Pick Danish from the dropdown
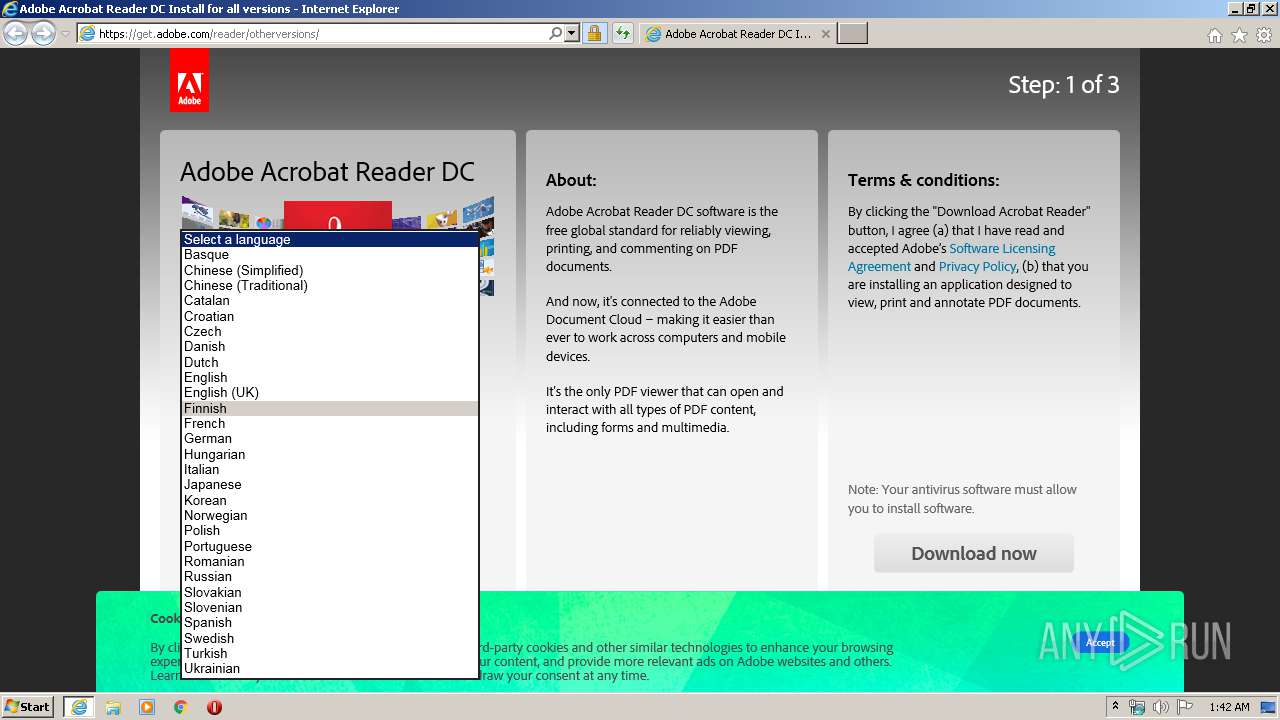Screen dimensions: 1280x720 point(330,347)
